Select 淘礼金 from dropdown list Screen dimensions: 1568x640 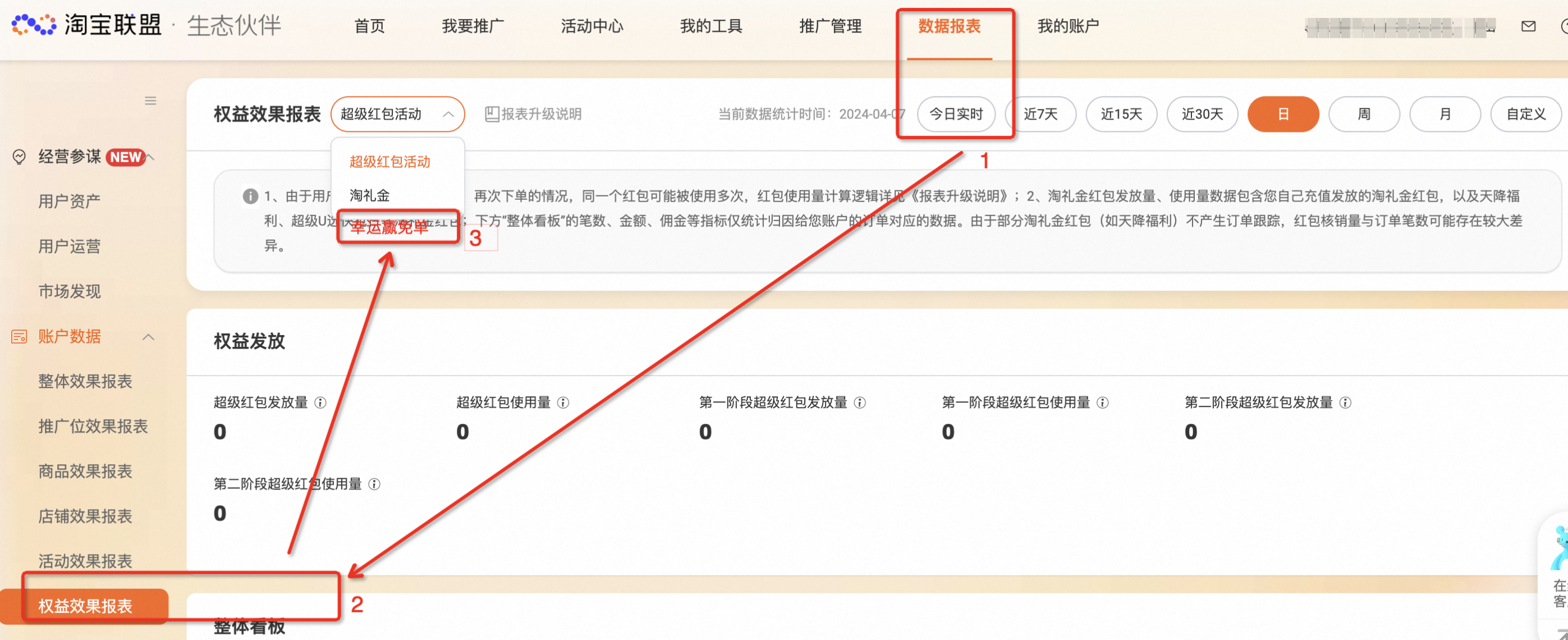click(369, 195)
